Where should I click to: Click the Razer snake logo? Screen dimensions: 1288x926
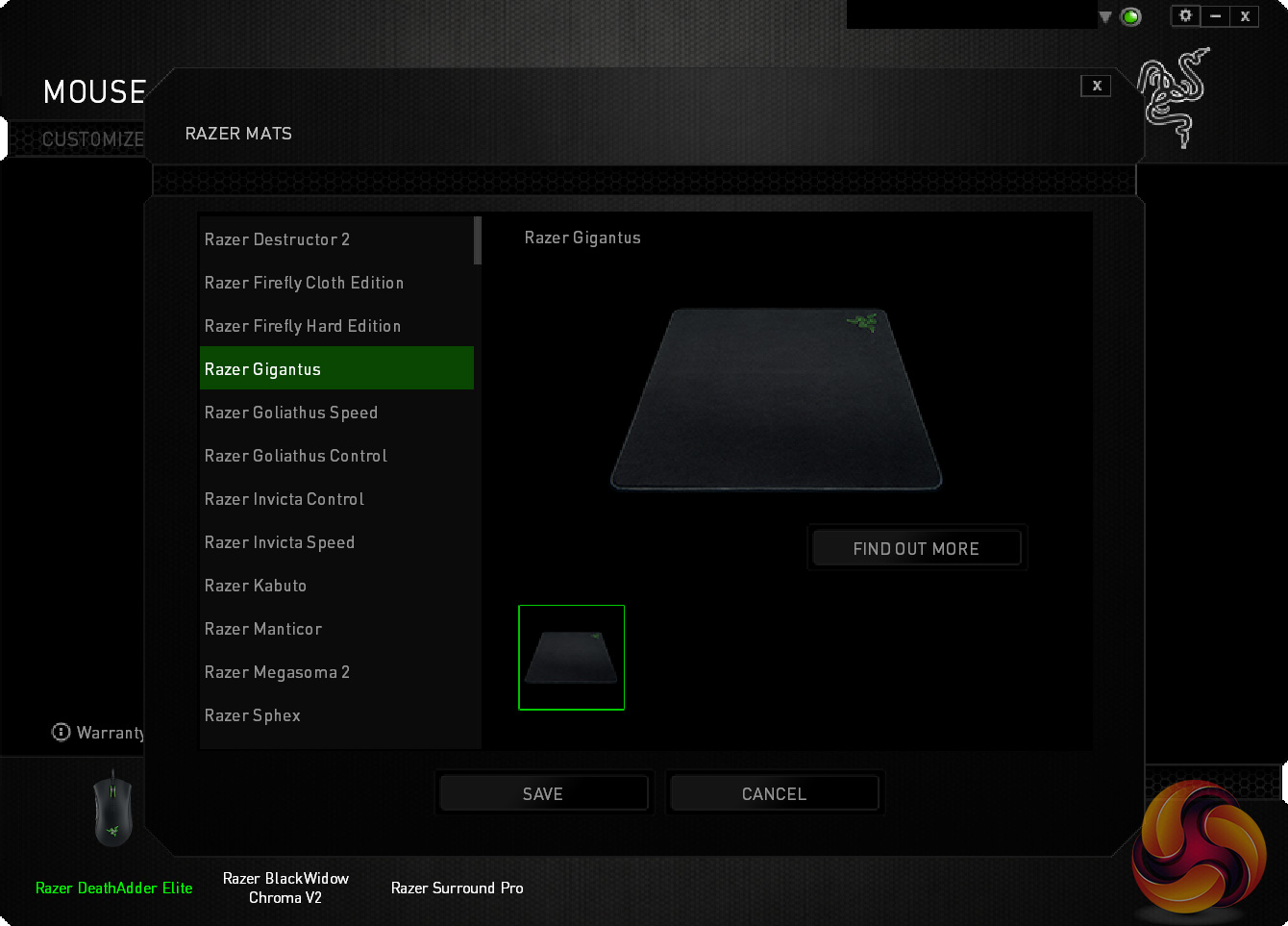click(1173, 98)
